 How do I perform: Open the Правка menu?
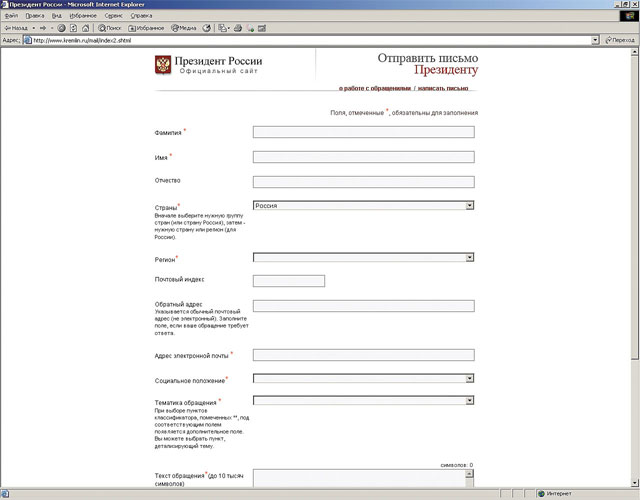(35, 16)
